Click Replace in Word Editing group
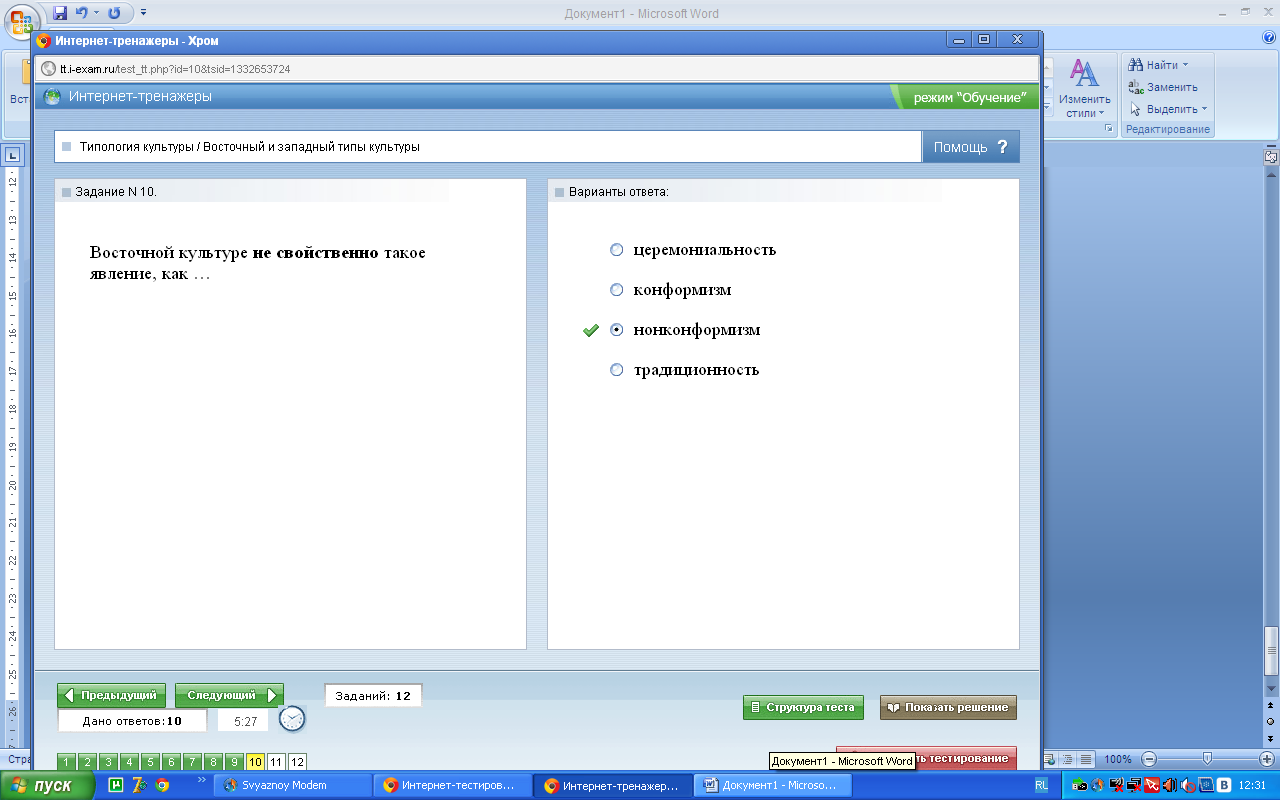The width and height of the screenshot is (1280, 800). tap(1163, 87)
